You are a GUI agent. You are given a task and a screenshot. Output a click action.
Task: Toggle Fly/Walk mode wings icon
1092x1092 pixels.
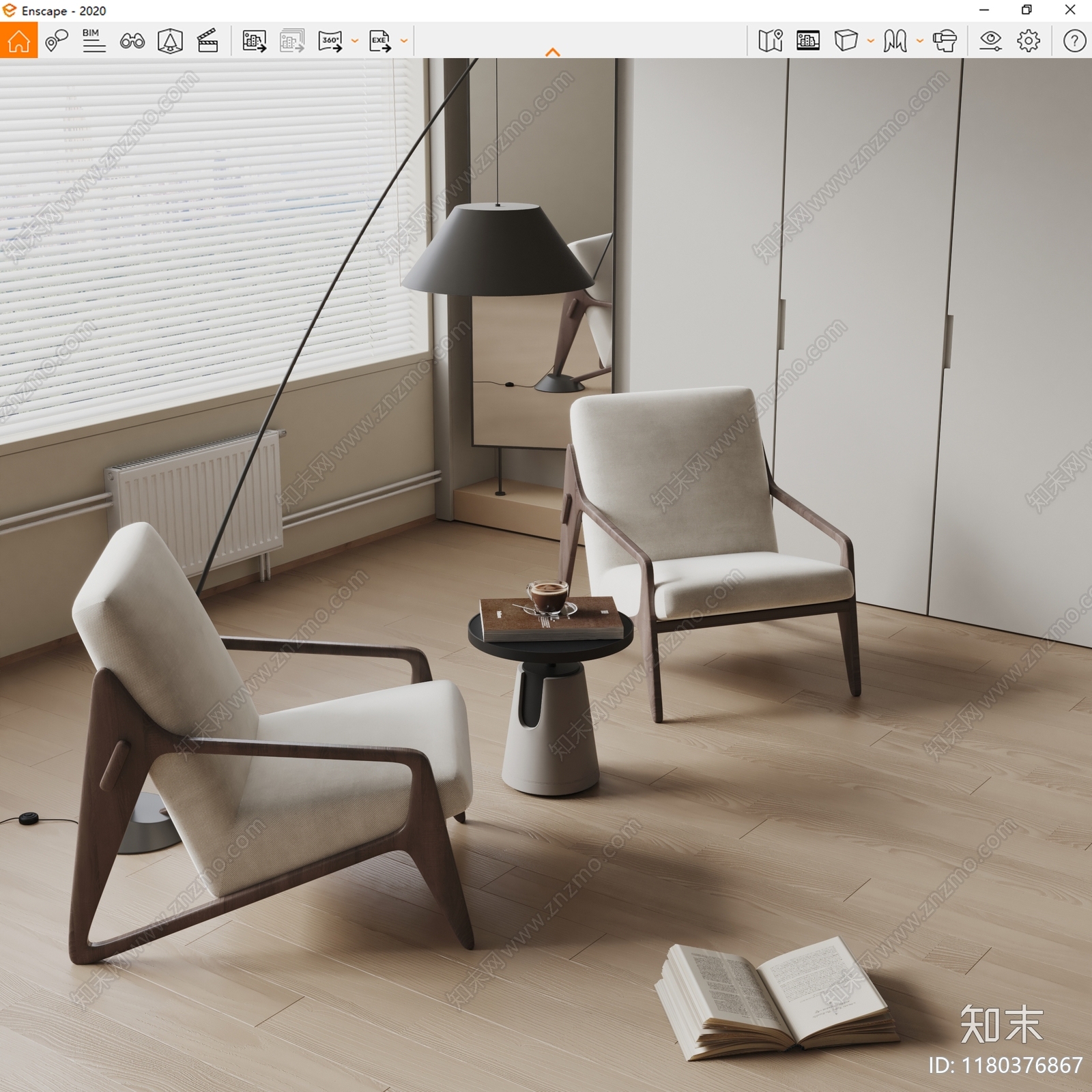[895, 41]
